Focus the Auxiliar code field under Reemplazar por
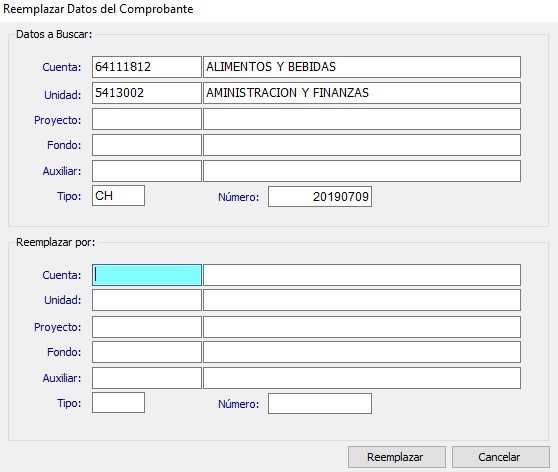Viewport: 558px width, 472px height. [147, 378]
